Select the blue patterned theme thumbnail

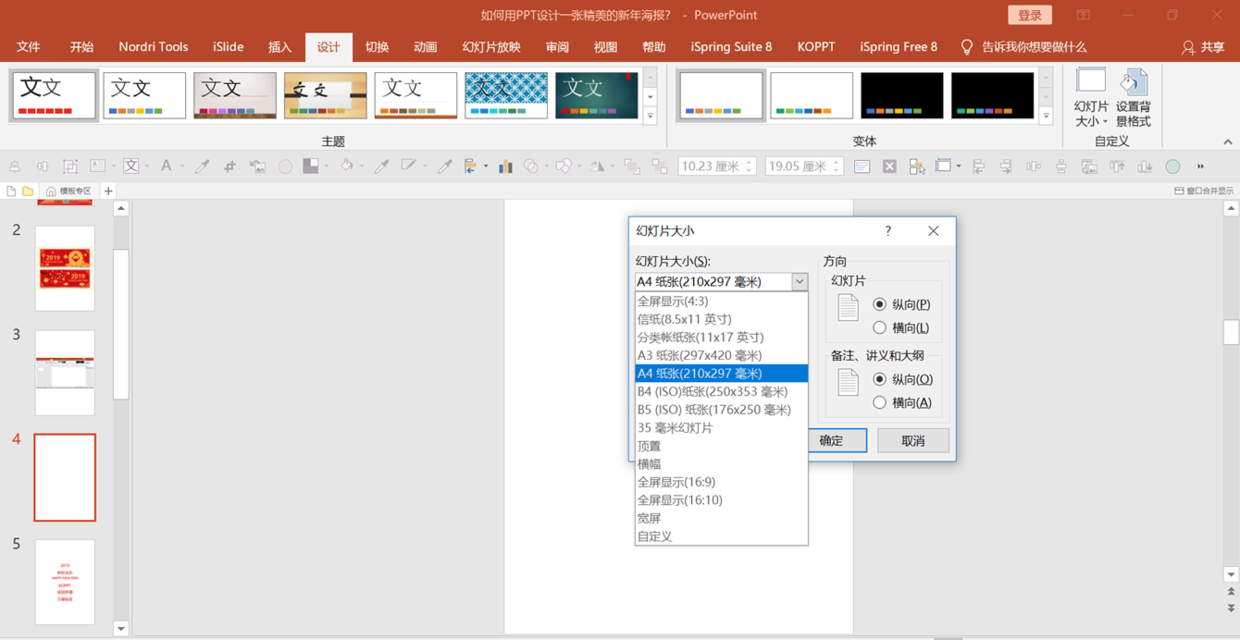tap(506, 95)
